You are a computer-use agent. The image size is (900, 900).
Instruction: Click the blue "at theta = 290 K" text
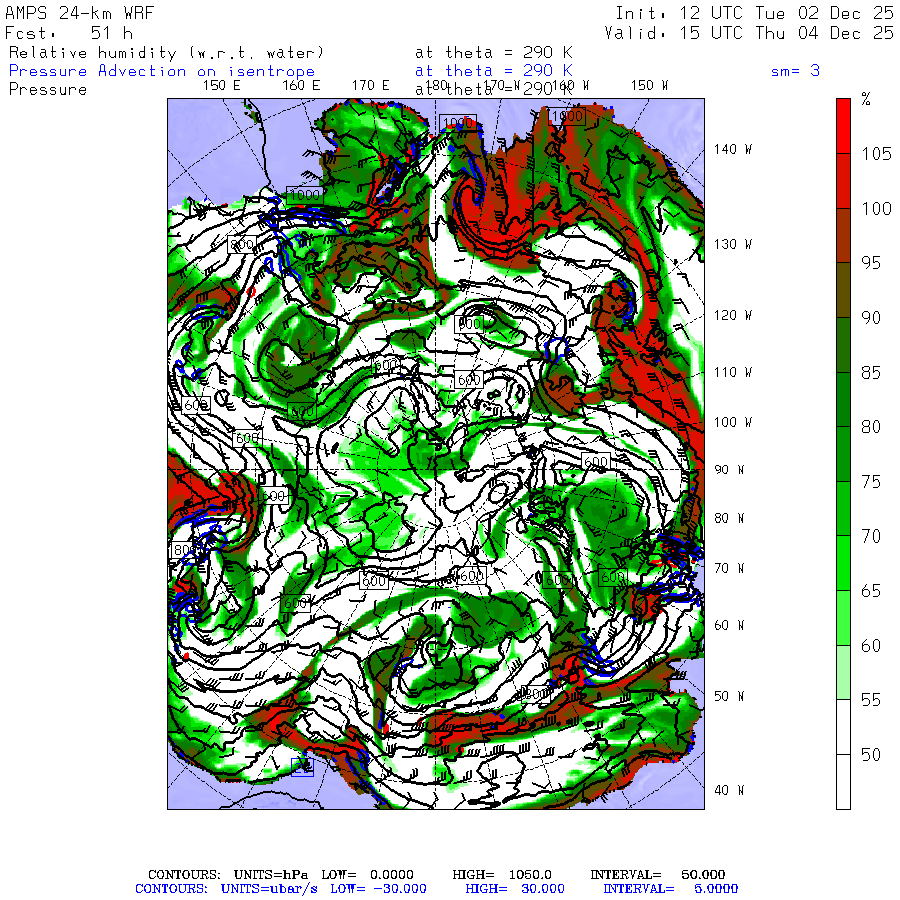(494, 71)
